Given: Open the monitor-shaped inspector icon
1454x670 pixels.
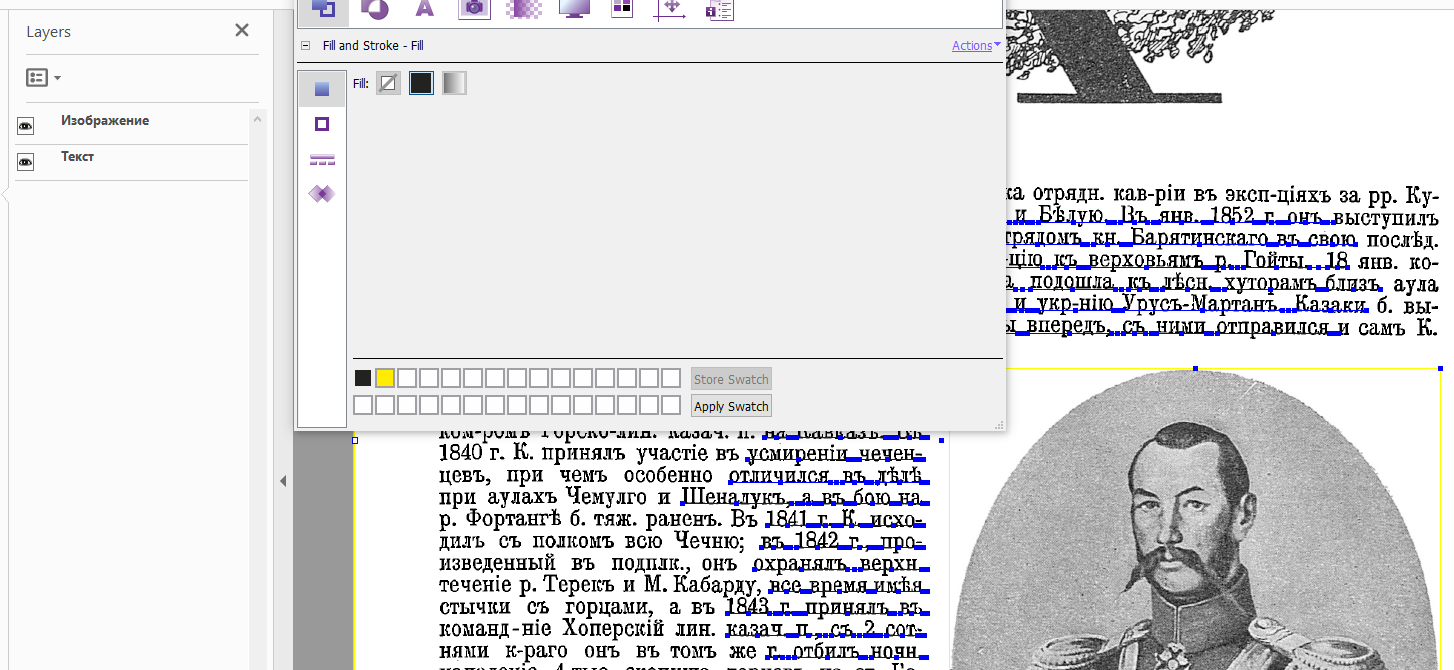Looking at the screenshot, I should coord(574,9).
